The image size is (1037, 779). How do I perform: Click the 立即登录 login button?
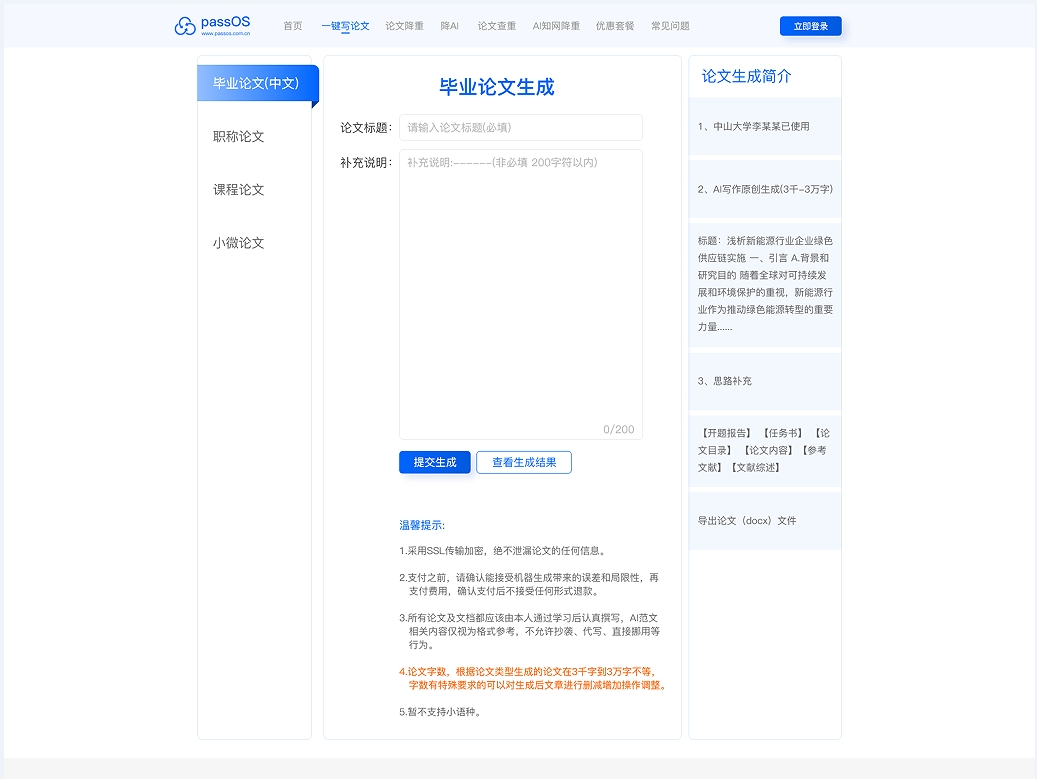pos(811,26)
